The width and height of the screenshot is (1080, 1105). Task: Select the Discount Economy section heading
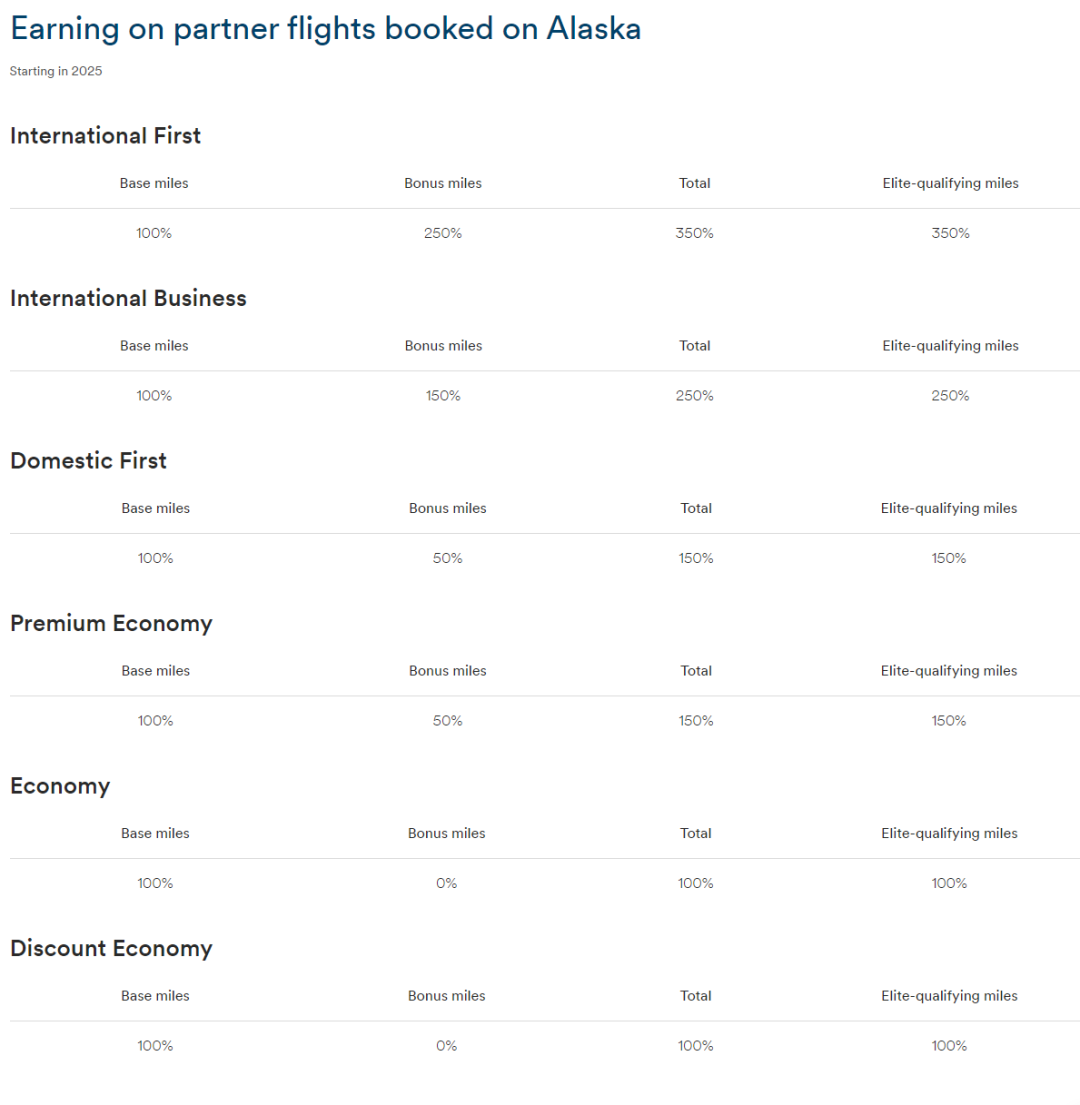pyautogui.click(x=111, y=948)
